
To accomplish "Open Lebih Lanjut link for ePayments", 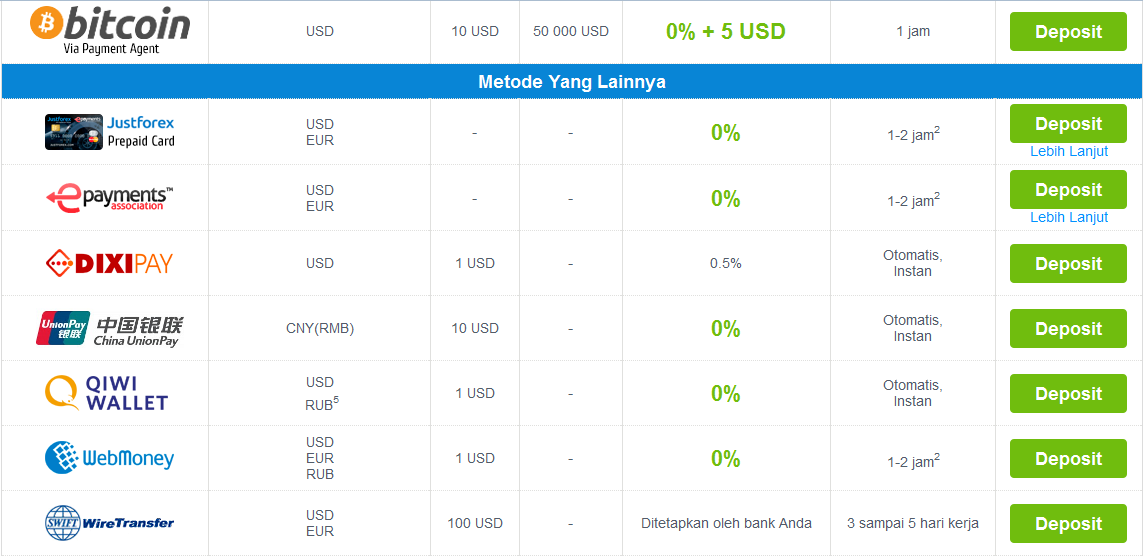I will click(1069, 218).
